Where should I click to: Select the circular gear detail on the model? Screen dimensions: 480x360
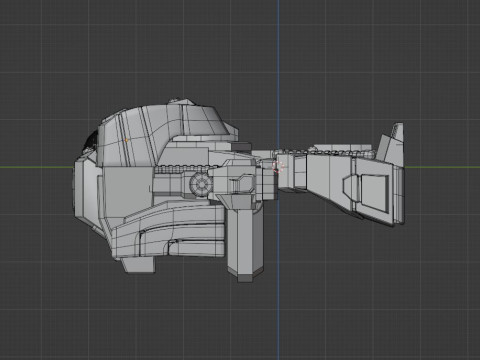pos(201,184)
